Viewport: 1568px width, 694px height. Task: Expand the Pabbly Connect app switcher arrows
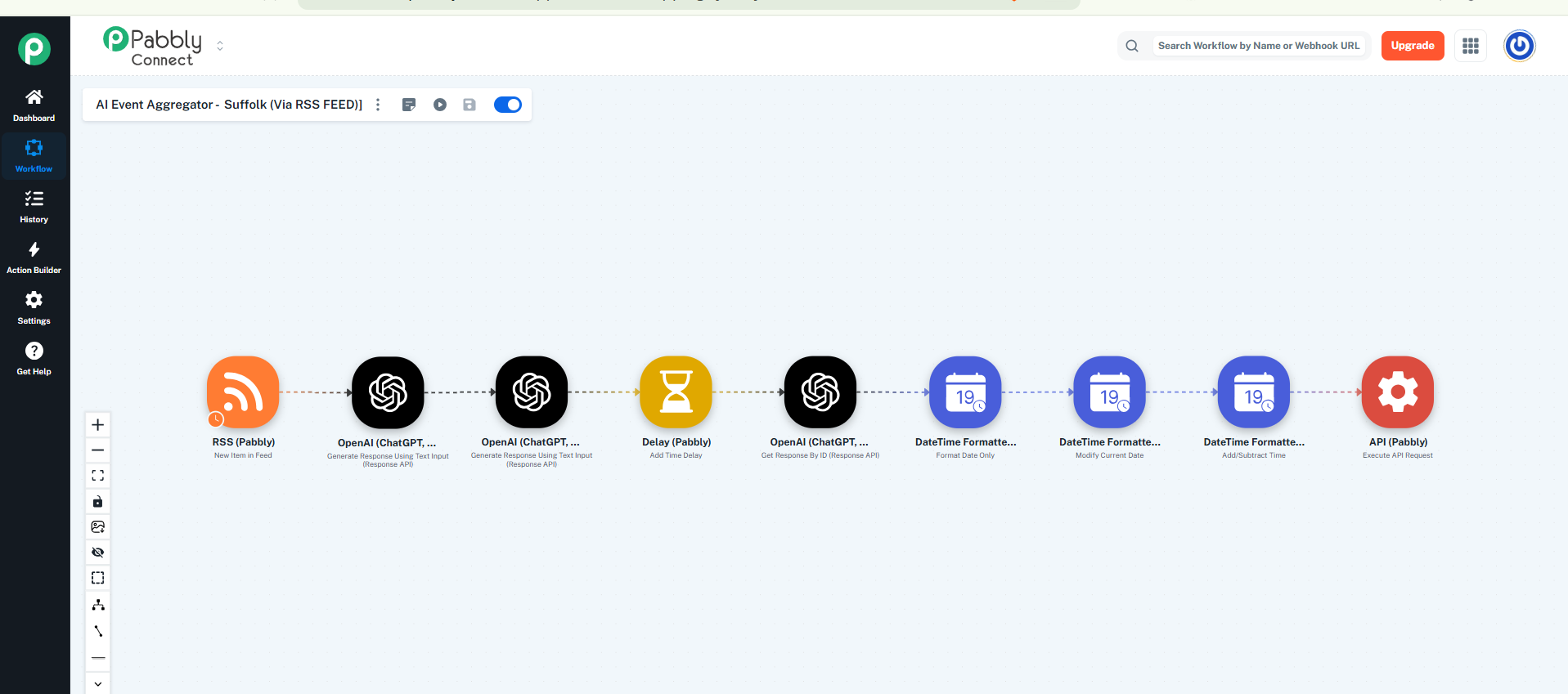tap(220, 46)
